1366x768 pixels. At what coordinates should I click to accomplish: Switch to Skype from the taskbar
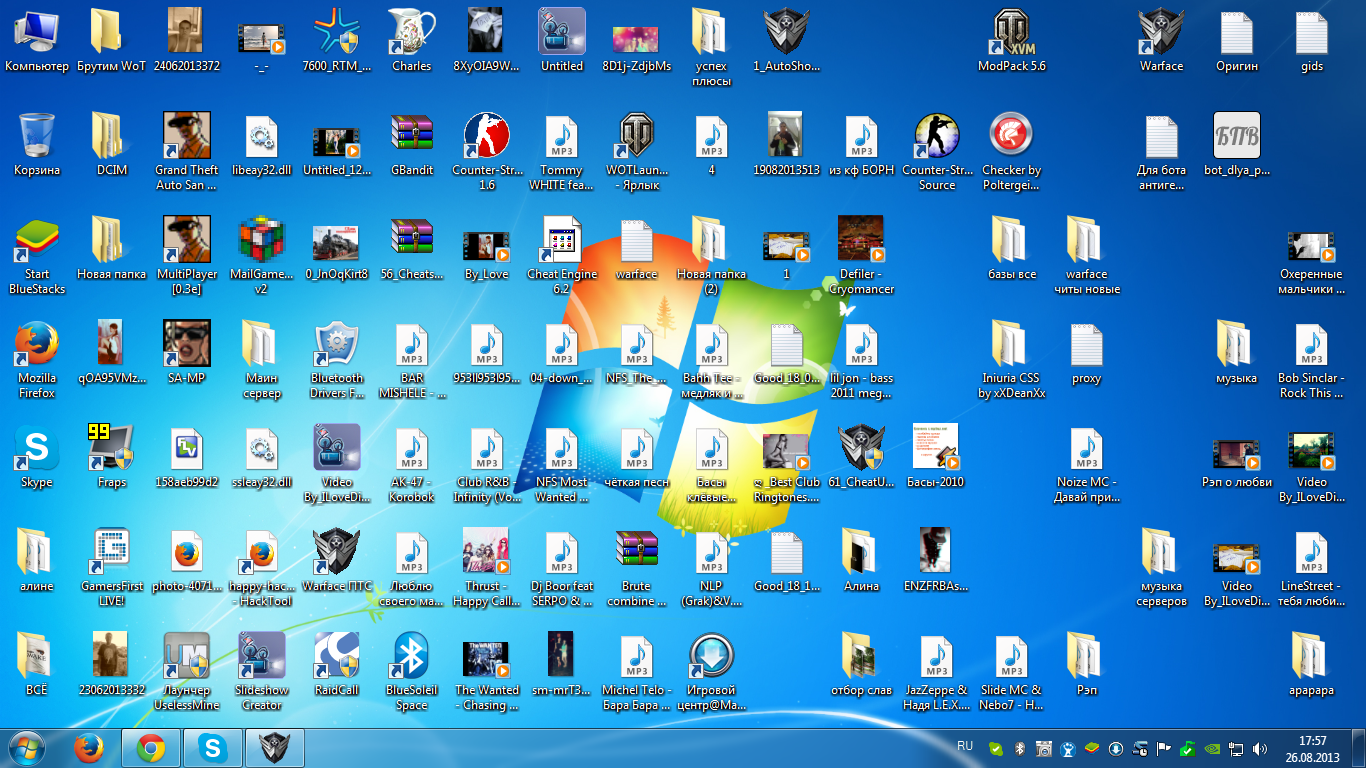(212, 747)
